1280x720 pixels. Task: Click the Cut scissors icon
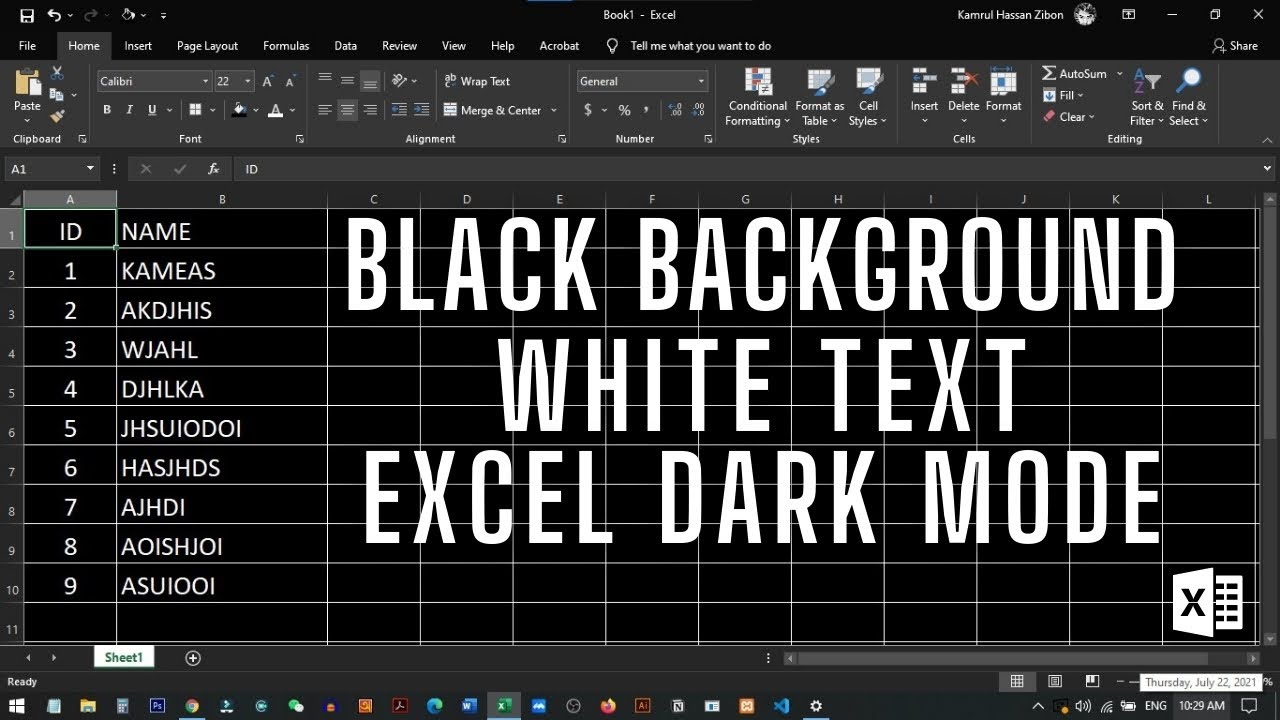(57, 74)
